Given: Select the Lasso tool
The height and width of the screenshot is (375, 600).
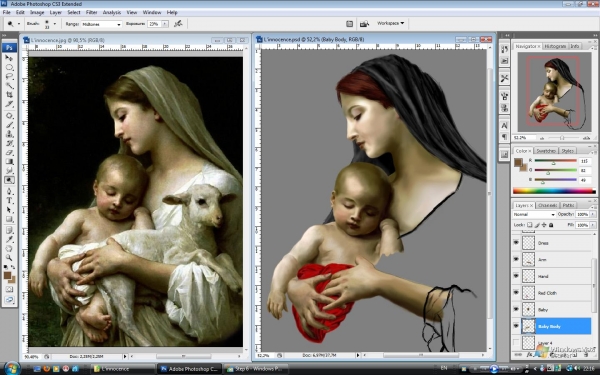Looking at the screenshot, I should [x=9, y=77].
